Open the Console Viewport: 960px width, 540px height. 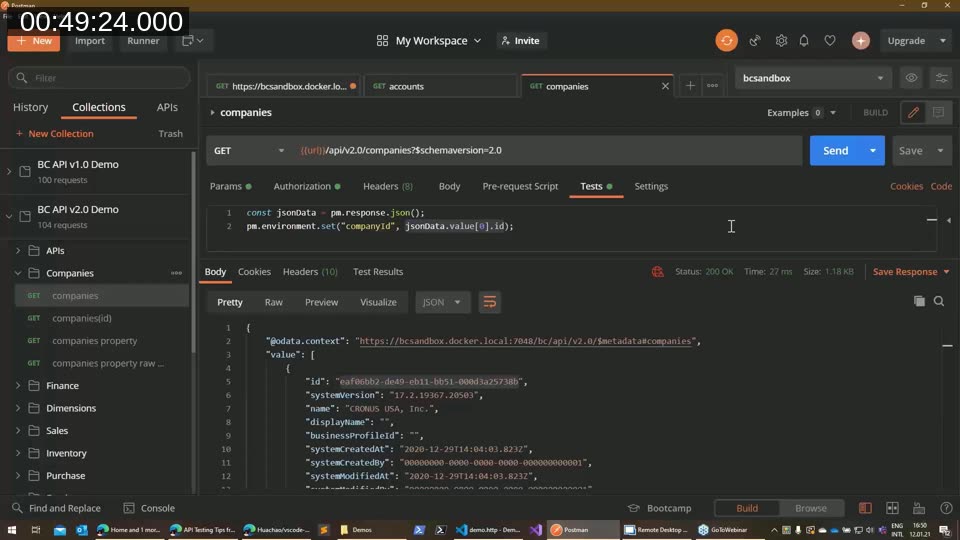[x=149, y=508]
